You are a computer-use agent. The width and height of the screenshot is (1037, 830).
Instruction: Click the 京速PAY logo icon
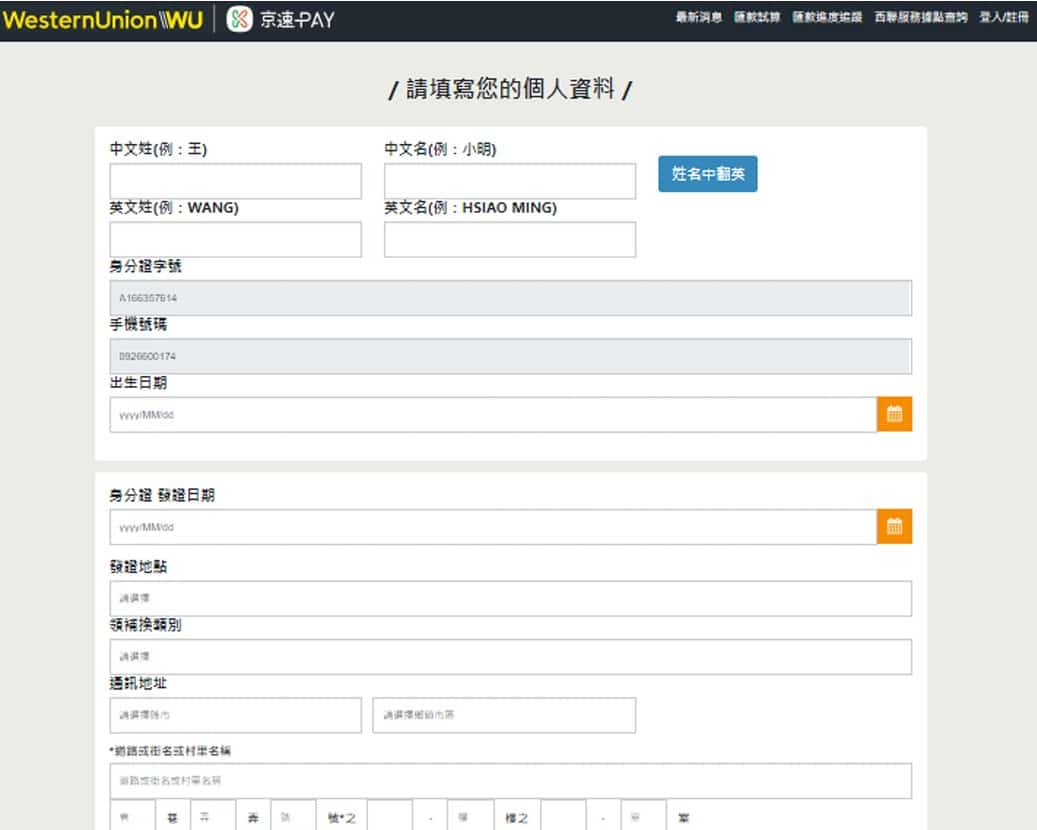240,20
